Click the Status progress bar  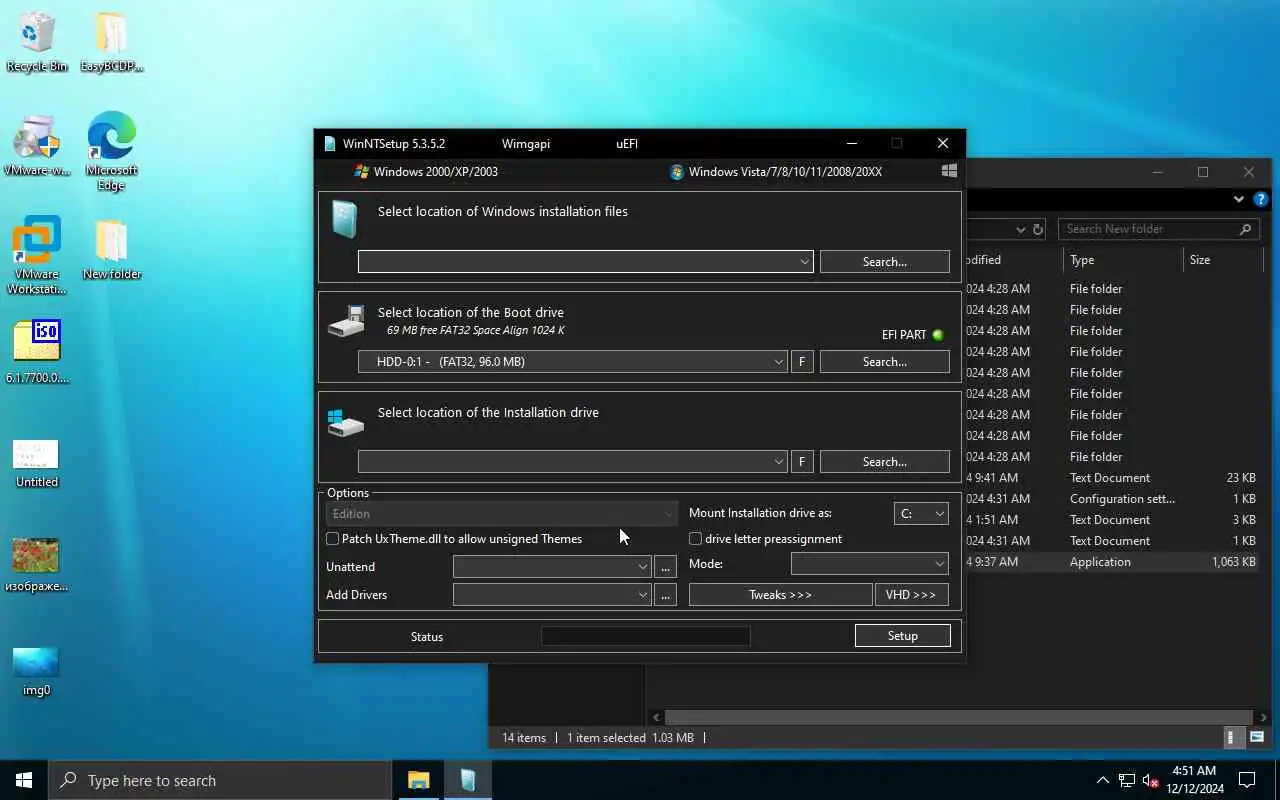click(x=645, y=636)
